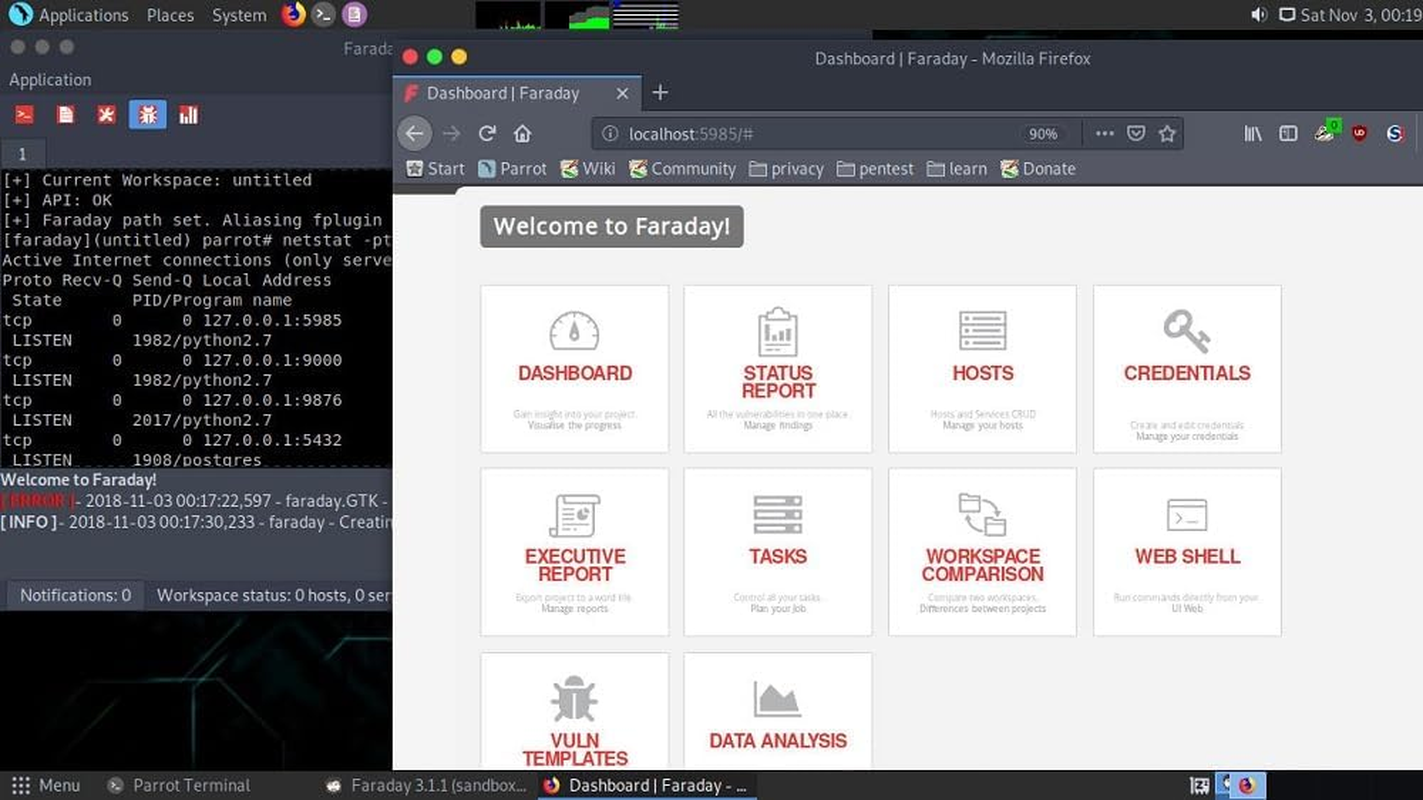Screen dimensions: 1423x800
Task: Open the Status Report clipboard icon
Action: [x=778, y=332]
